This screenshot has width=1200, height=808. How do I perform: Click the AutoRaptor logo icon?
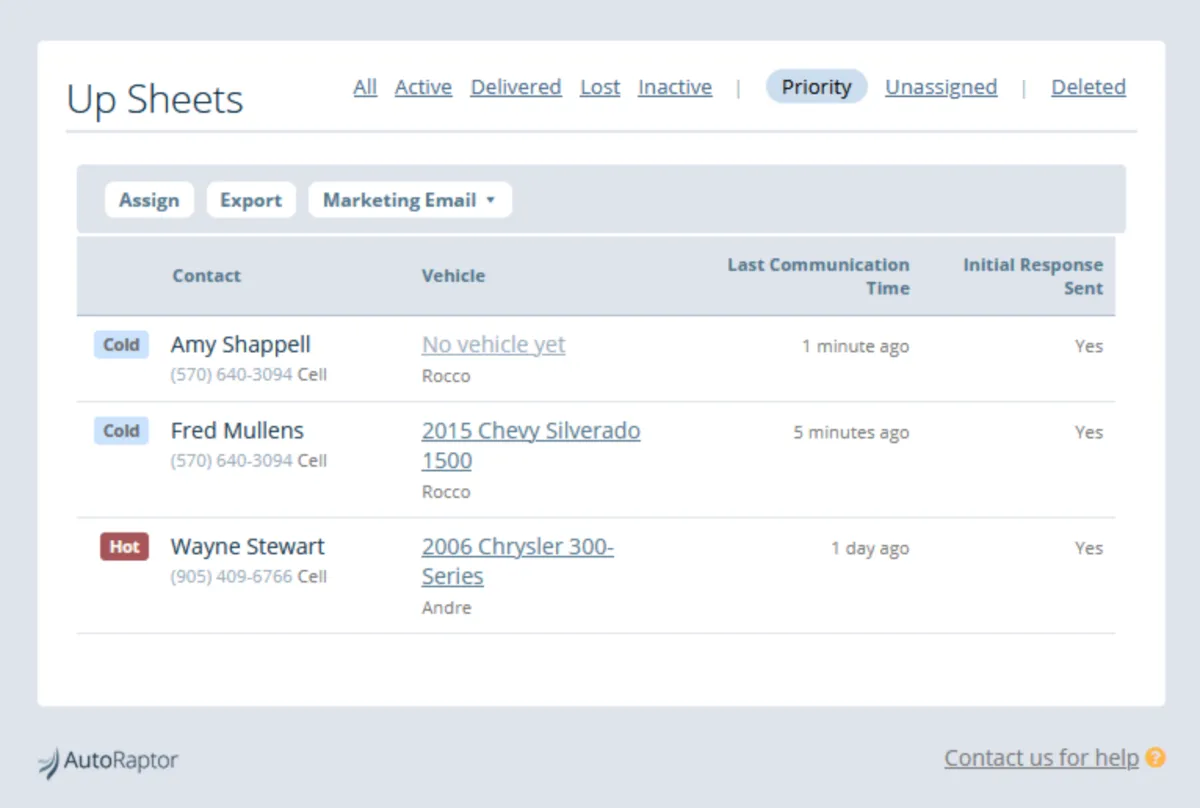coord(49,762)
